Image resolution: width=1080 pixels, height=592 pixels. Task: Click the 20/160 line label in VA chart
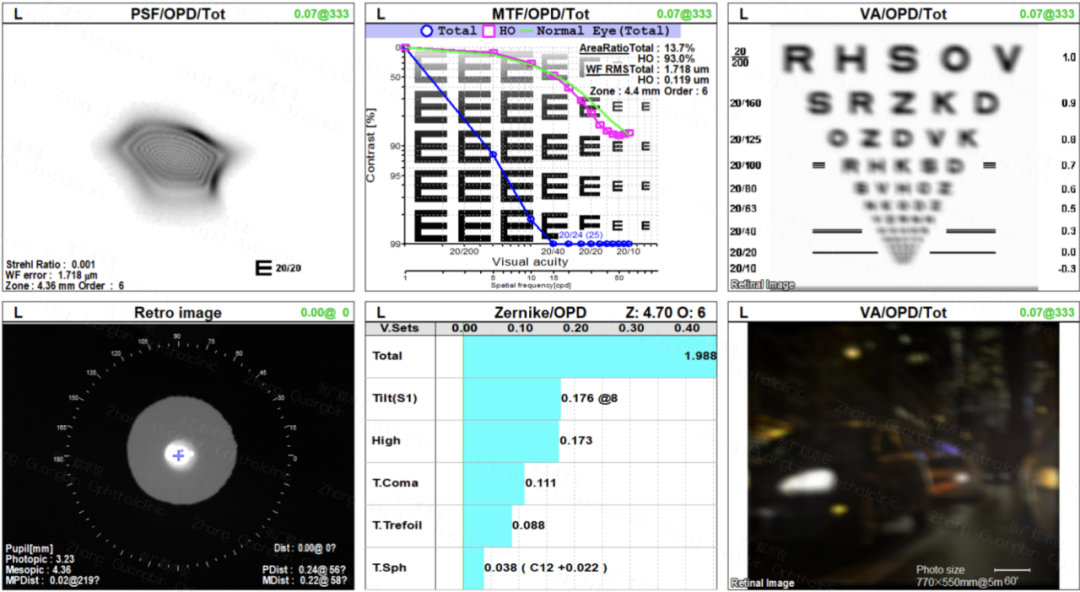click(745, 103)
